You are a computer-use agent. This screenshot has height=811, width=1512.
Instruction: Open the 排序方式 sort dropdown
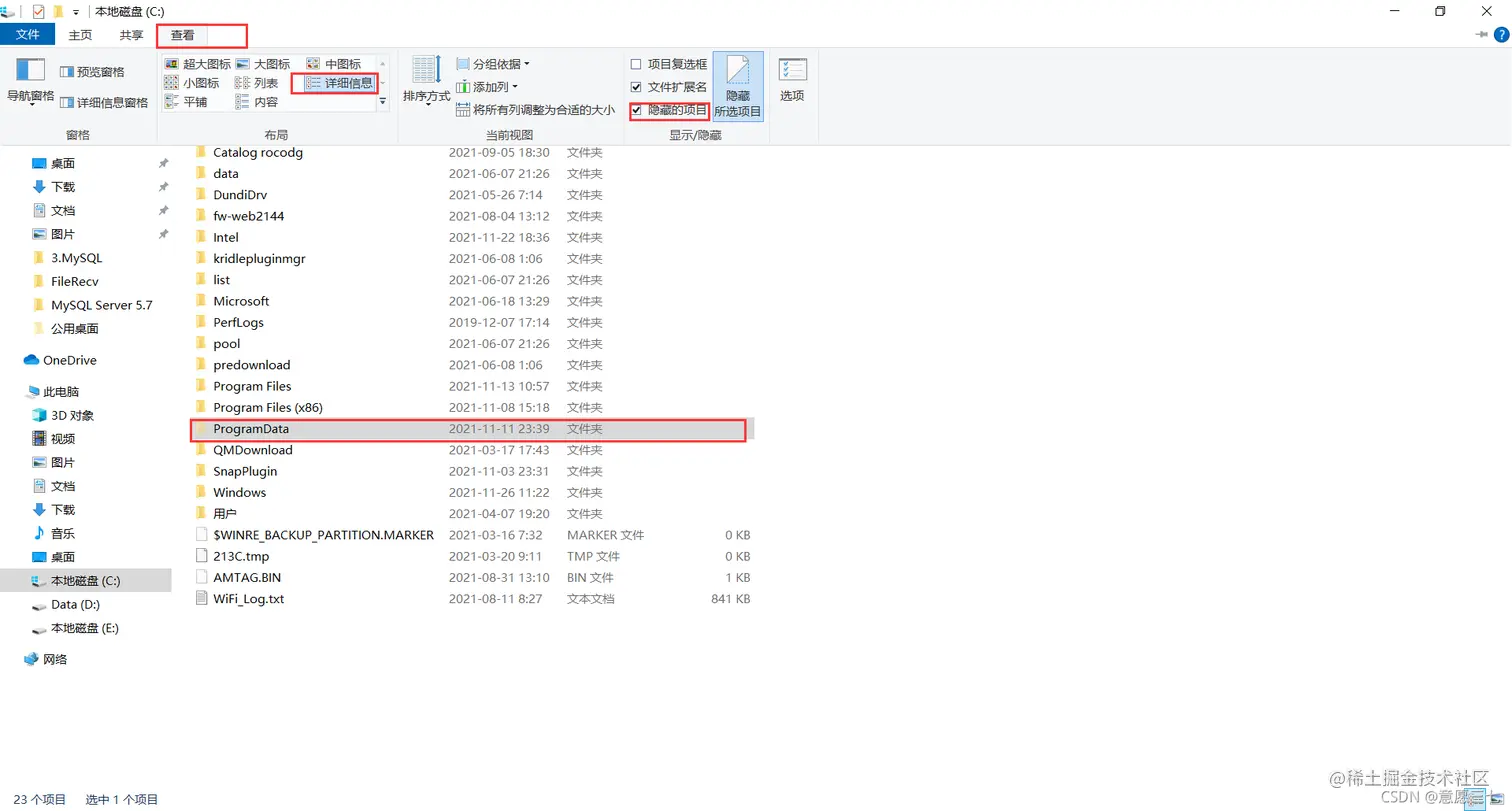point(426,82)
